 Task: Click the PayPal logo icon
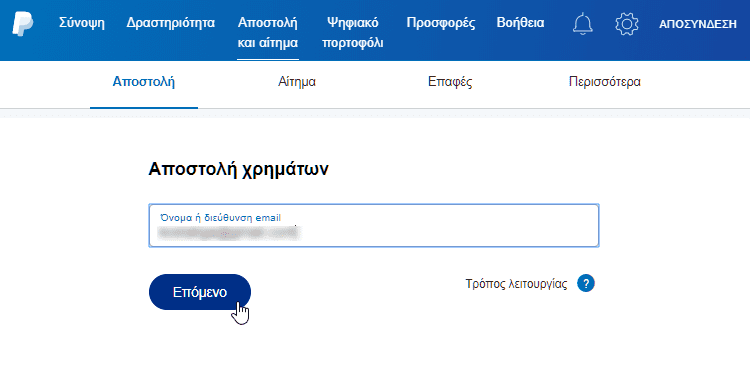click(22, 24)
